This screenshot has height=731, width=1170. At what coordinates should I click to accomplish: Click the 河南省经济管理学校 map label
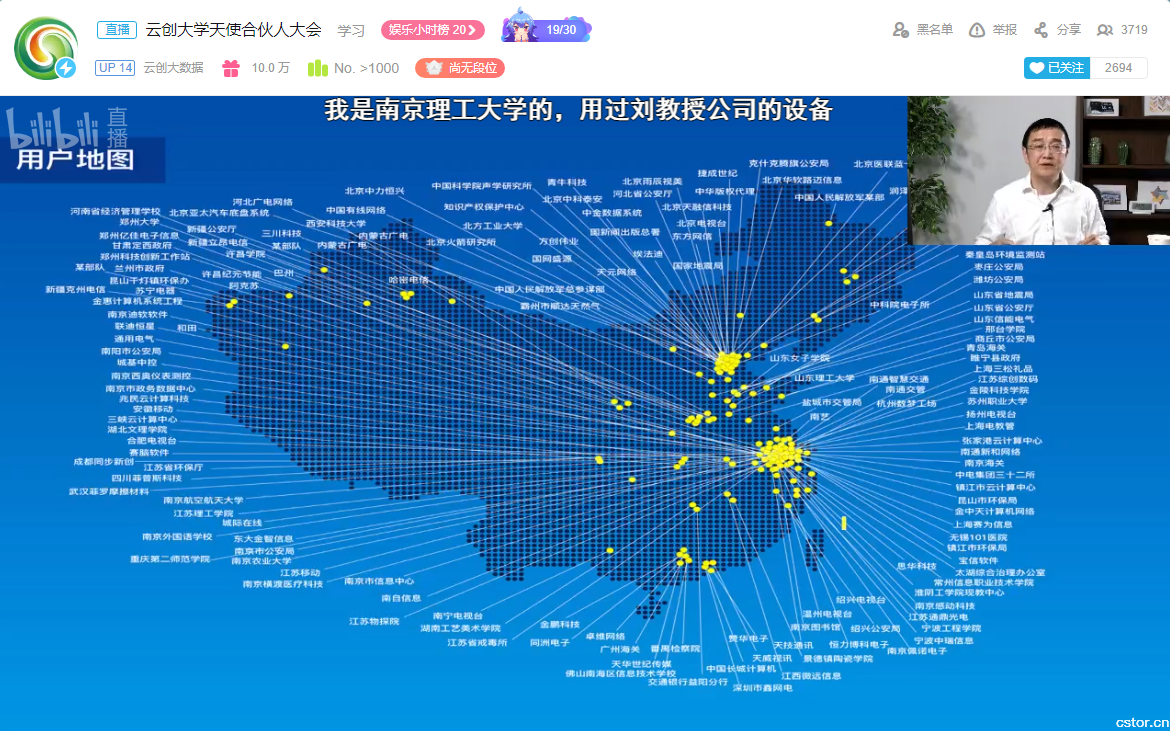(x=116, y=212)
